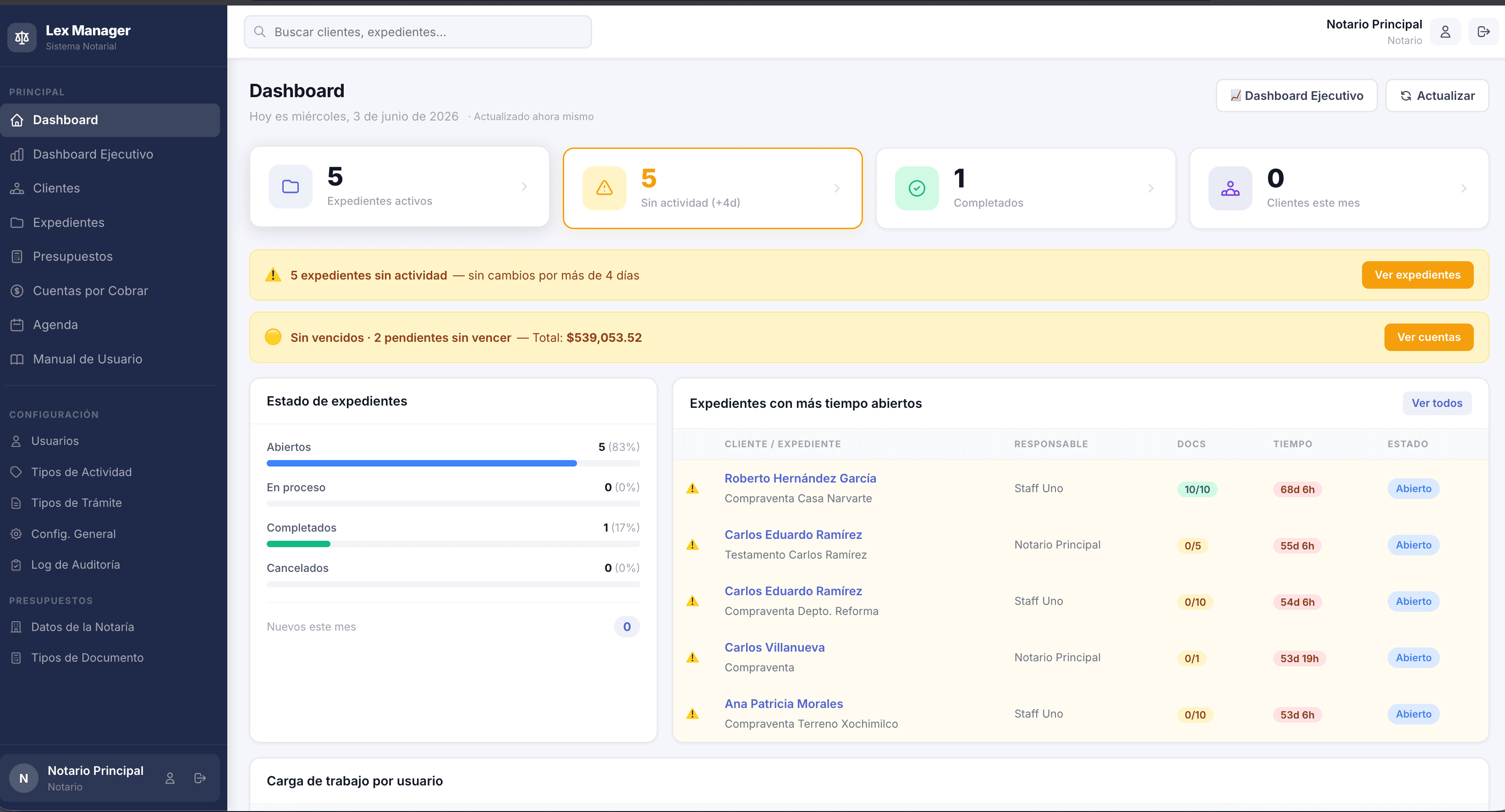Click the green check icon on Completados card

point(917,188)
